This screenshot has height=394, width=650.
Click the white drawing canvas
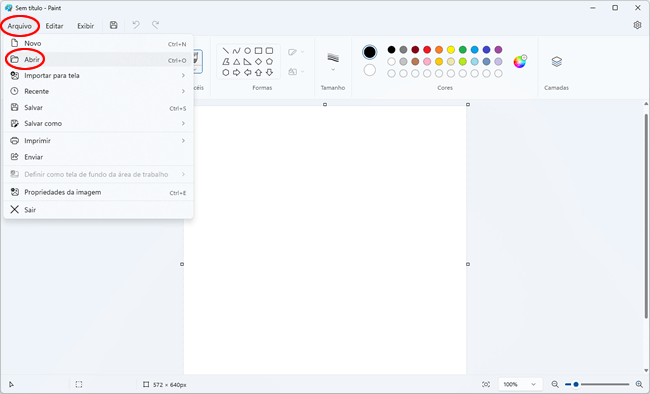coord(325,240)
